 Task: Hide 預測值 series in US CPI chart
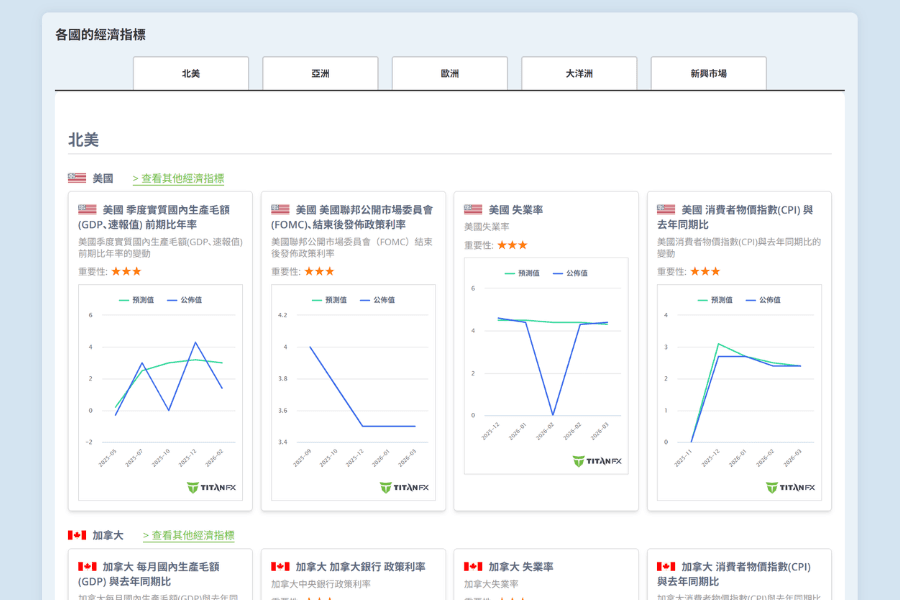tap(717, 300)
